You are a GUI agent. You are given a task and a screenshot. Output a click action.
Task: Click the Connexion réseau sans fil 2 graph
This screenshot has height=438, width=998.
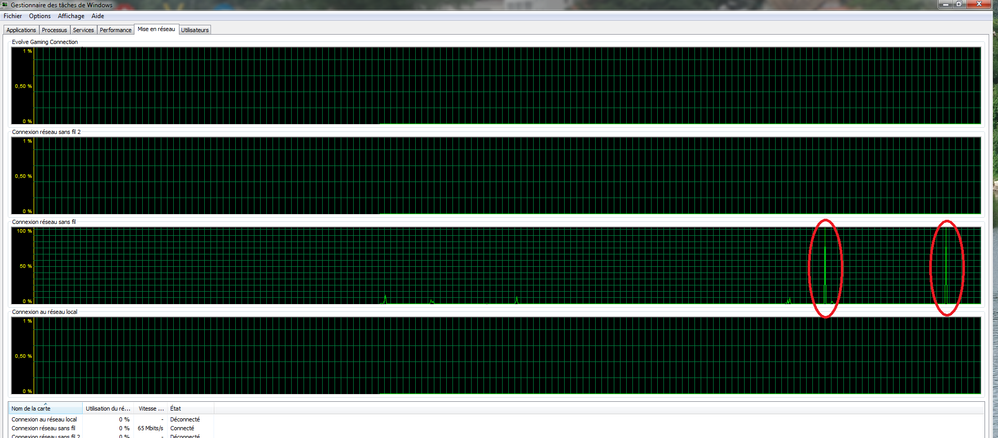click(x=496, y=176)
